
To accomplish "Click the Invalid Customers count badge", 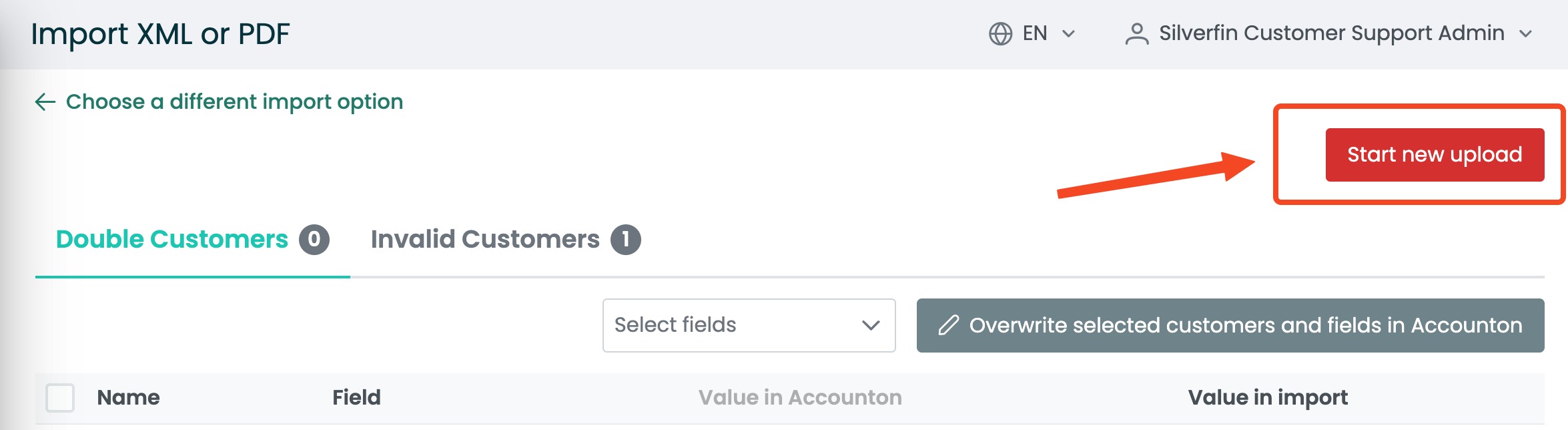I will click(625, 240).
